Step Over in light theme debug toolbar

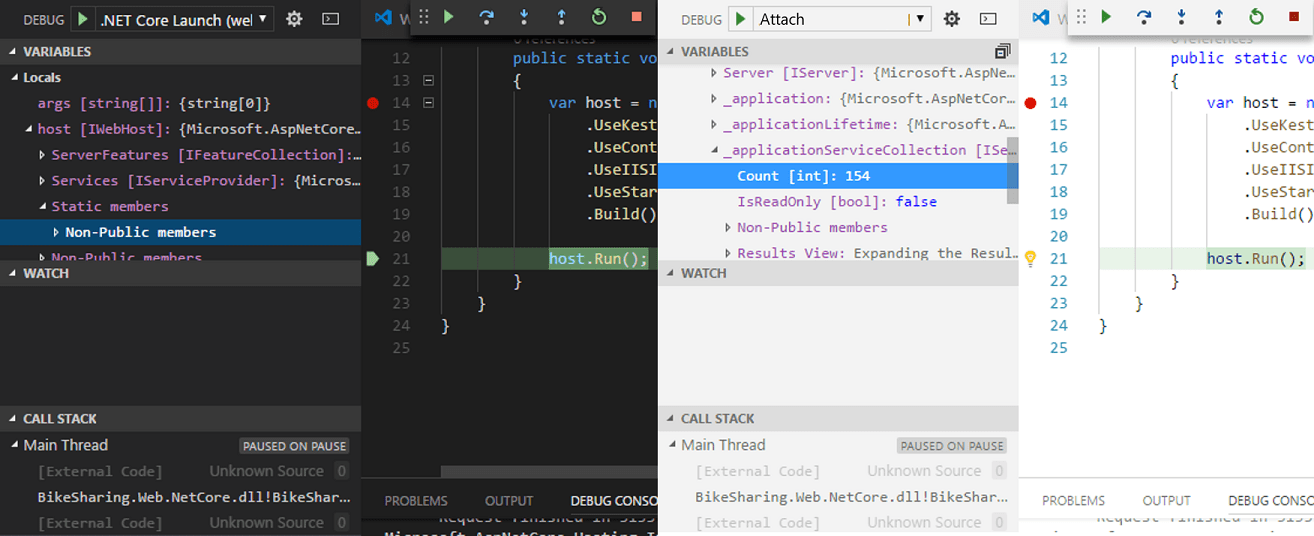[1144, 16]
